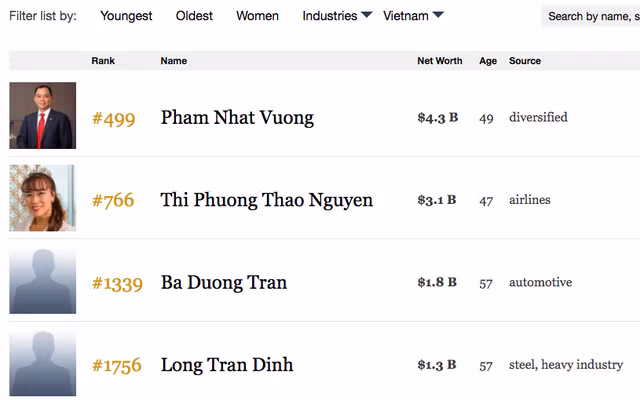This screenshot has width=640, height=400.
Task: Open Long Tran Dinh profile link
Action: tap(227, 365)
